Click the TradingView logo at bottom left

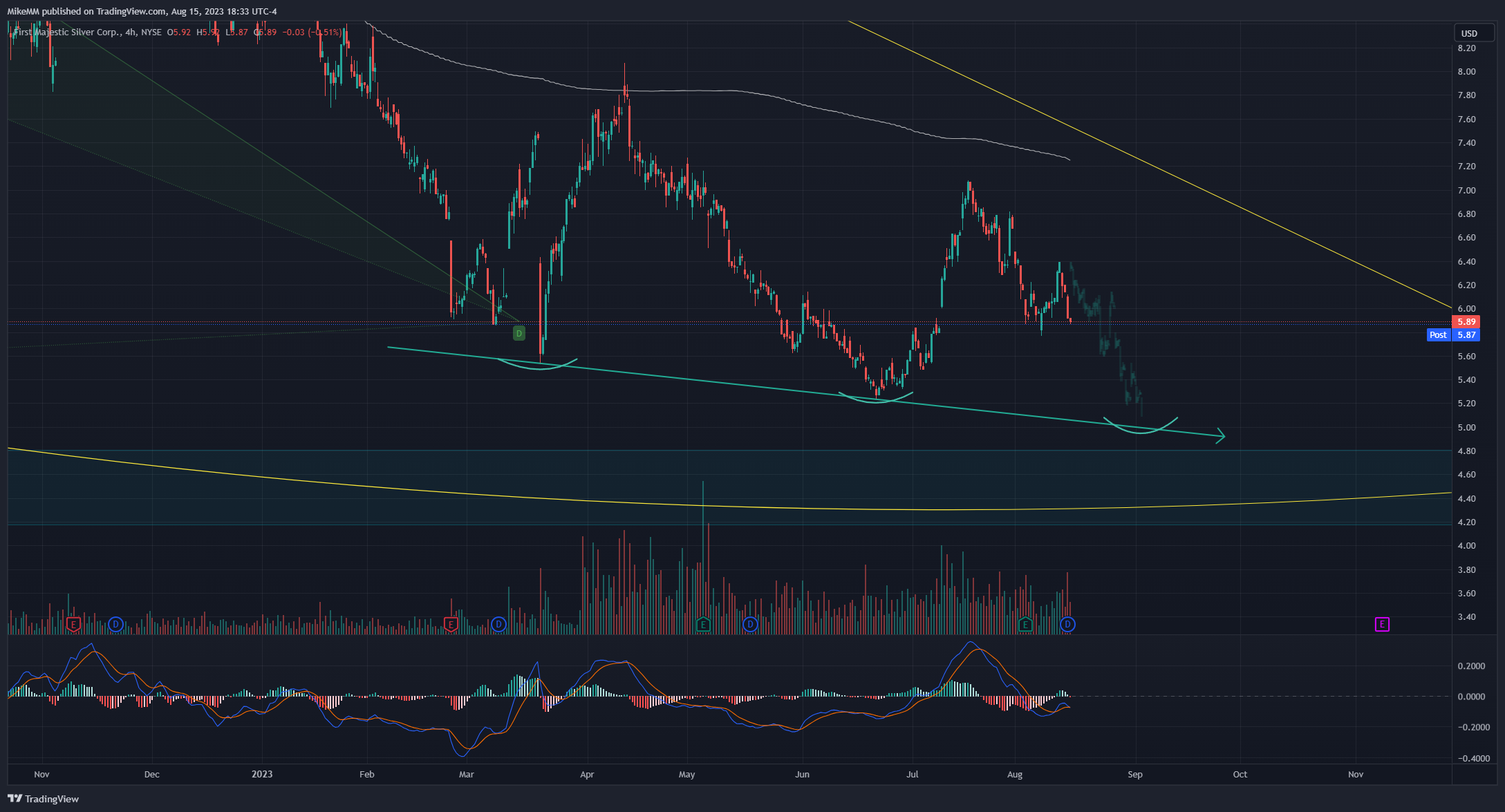(x=44, y=799)
